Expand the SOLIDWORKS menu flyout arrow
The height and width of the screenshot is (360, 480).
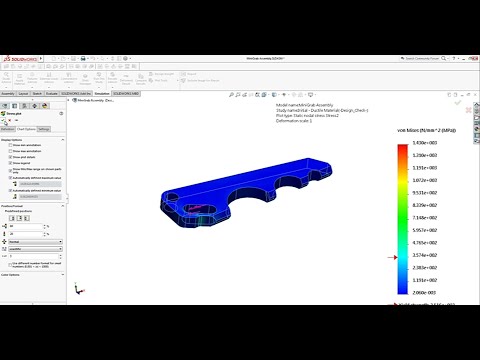tap(41, 59)
